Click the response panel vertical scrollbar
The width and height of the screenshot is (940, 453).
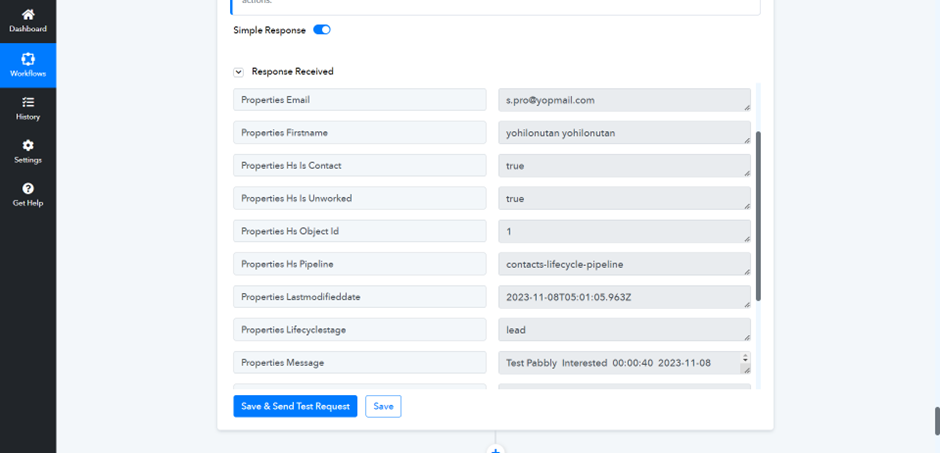[758, 215]
